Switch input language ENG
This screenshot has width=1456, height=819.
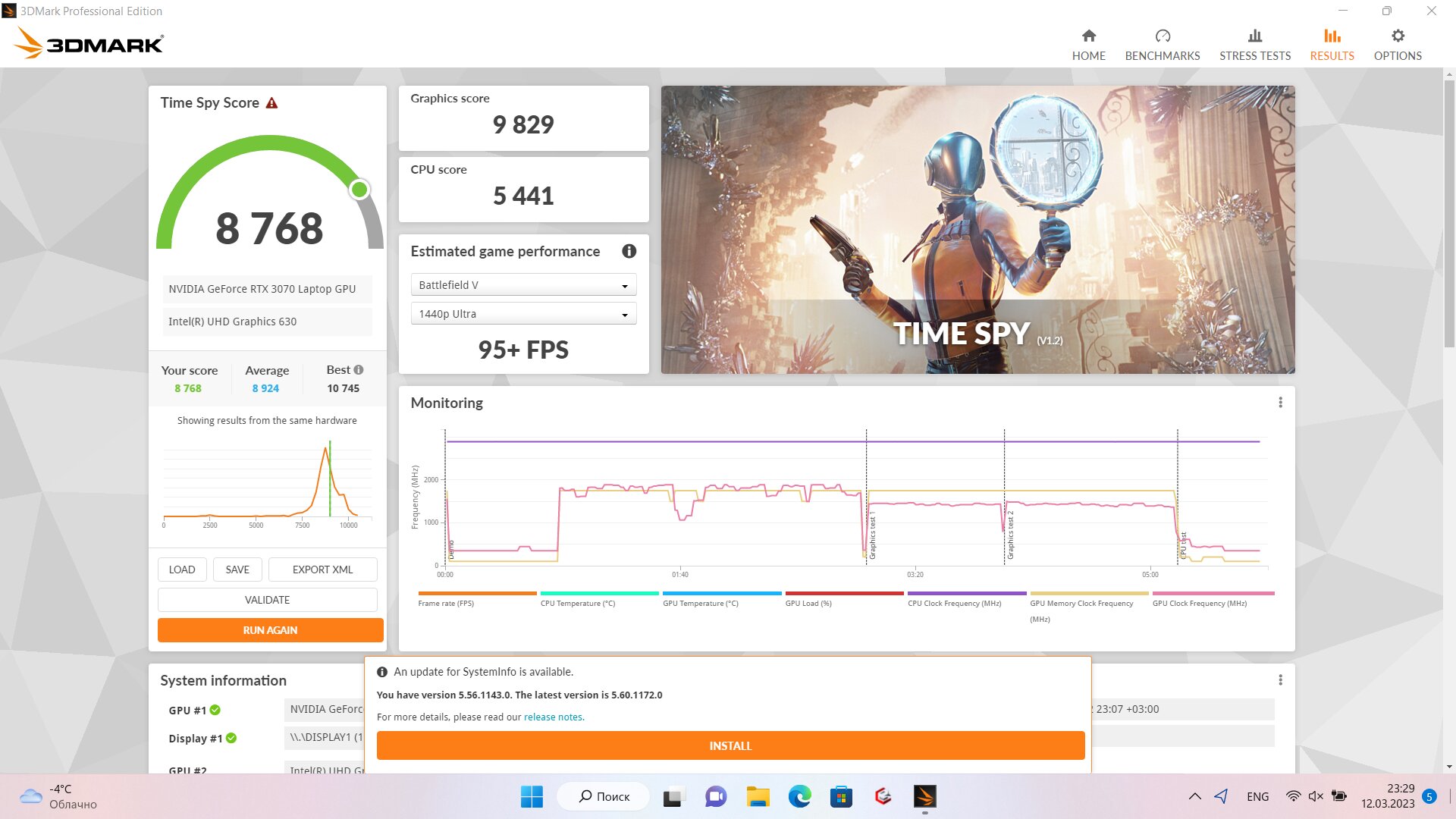[1257, 796]
